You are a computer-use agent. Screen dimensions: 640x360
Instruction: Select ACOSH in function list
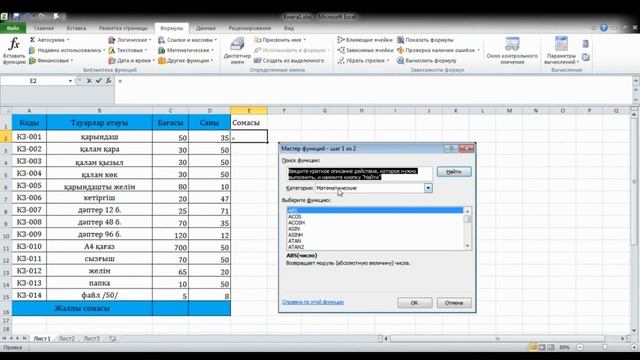[x=296, y=223]
